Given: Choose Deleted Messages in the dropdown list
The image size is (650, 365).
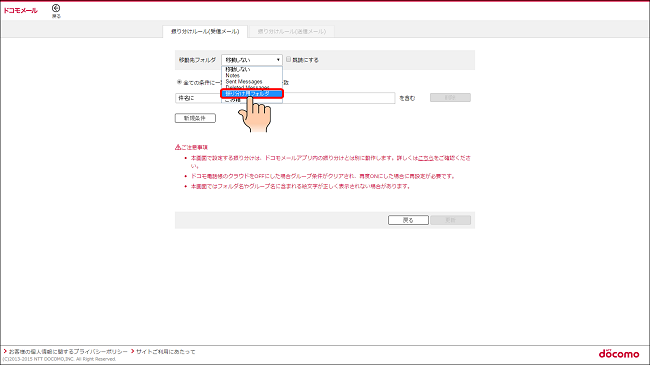Looking at the screenshot, I should 252,87.
